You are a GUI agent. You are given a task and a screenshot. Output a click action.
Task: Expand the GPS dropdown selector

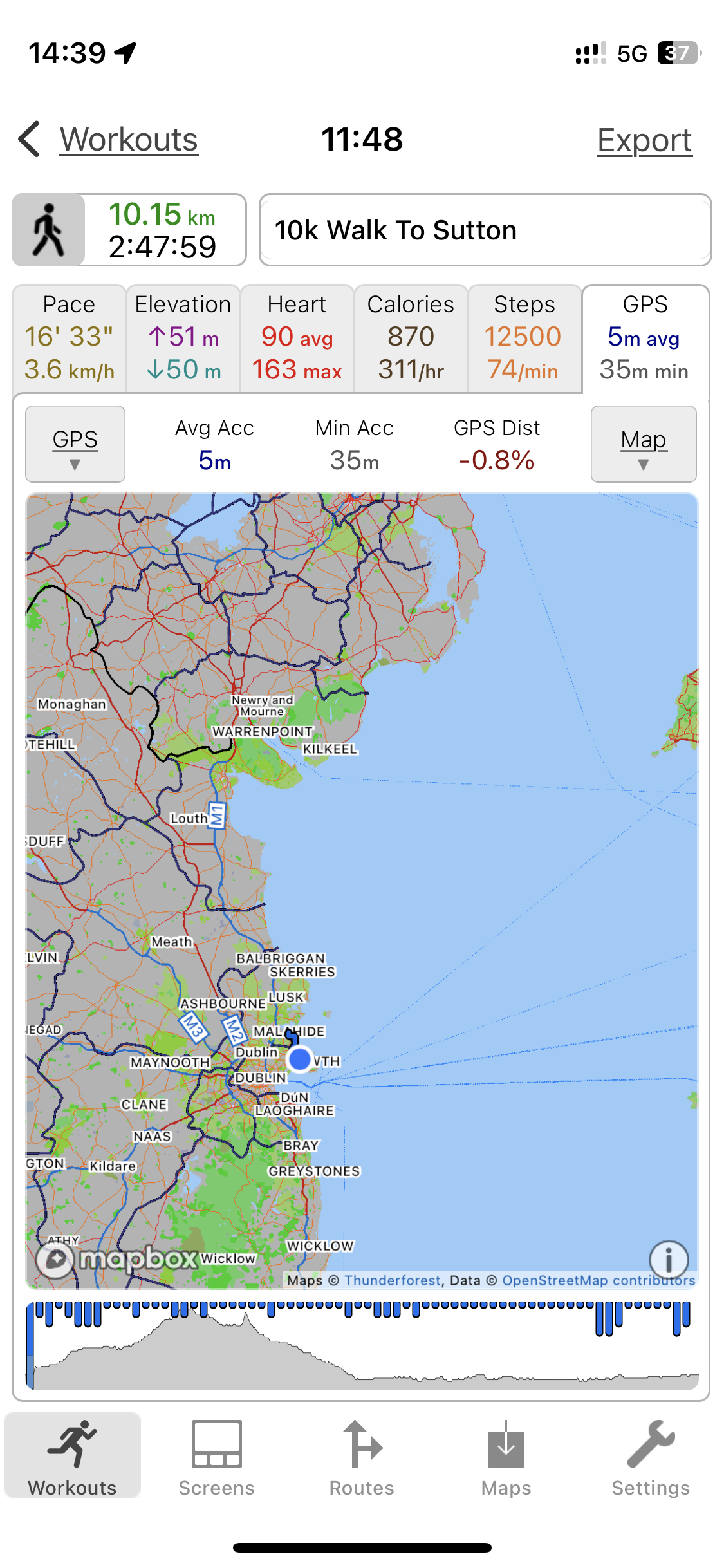(75, 444)
